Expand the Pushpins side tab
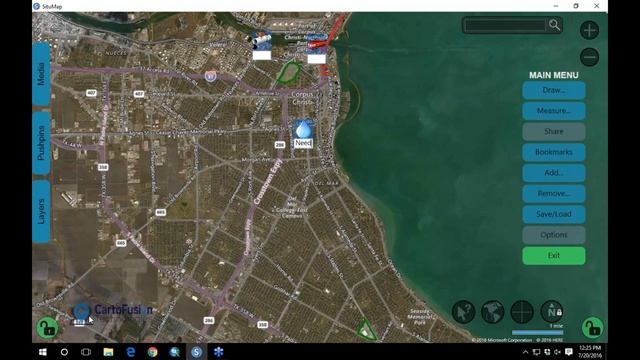The height and width of the screenshot is (360, 640). point(41,143)
